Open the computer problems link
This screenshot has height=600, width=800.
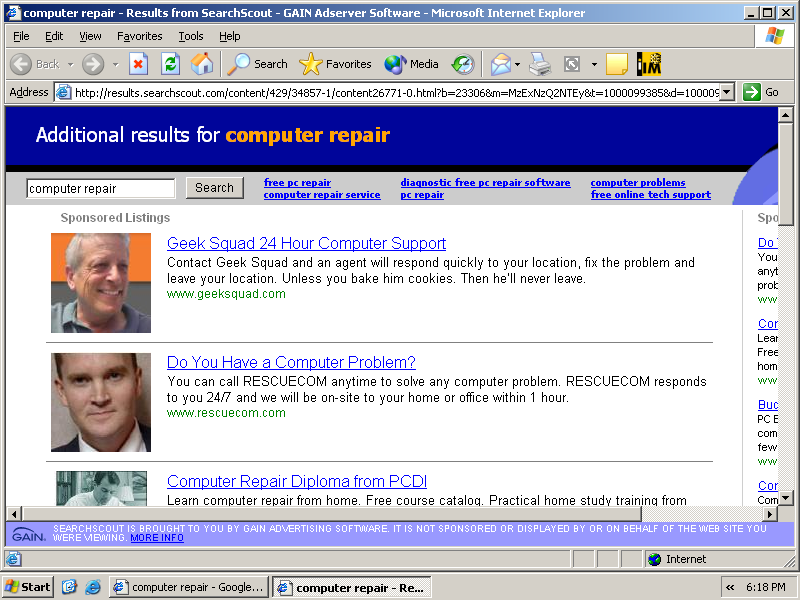coord(638,183)
